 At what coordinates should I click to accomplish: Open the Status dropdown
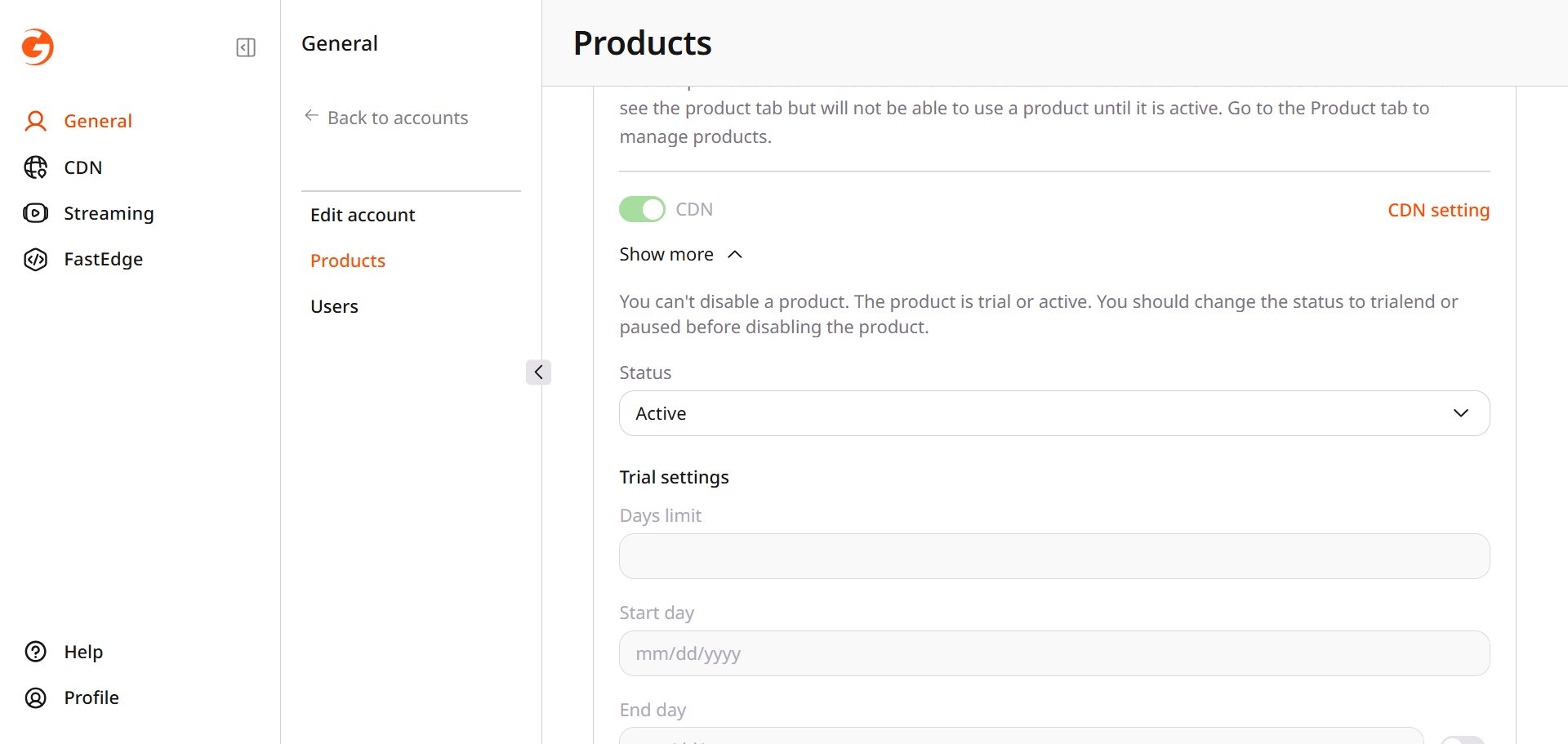coord(1054,413)
